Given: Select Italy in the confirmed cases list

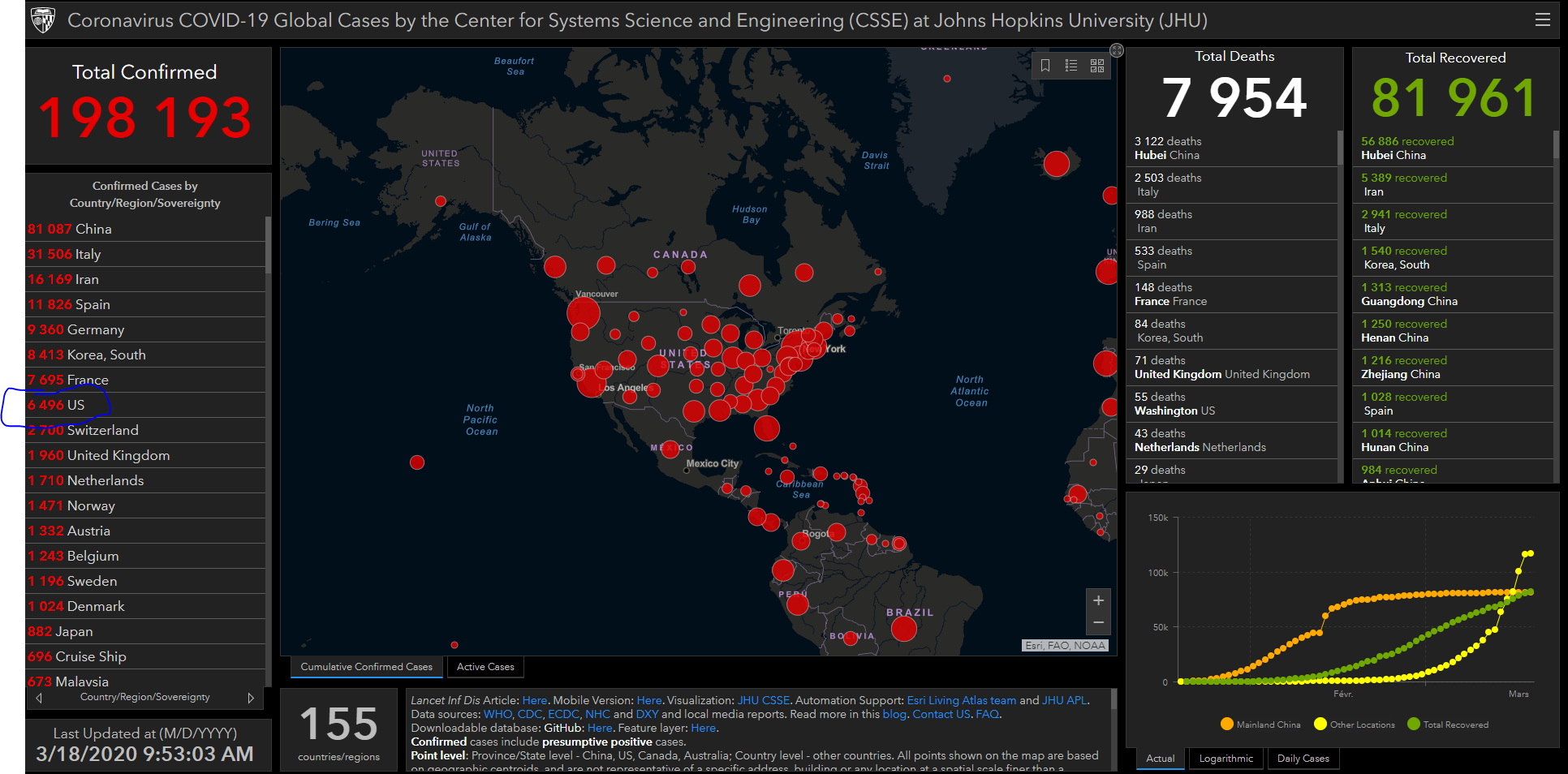Looking at the screenshot, I should pos(145,254).
